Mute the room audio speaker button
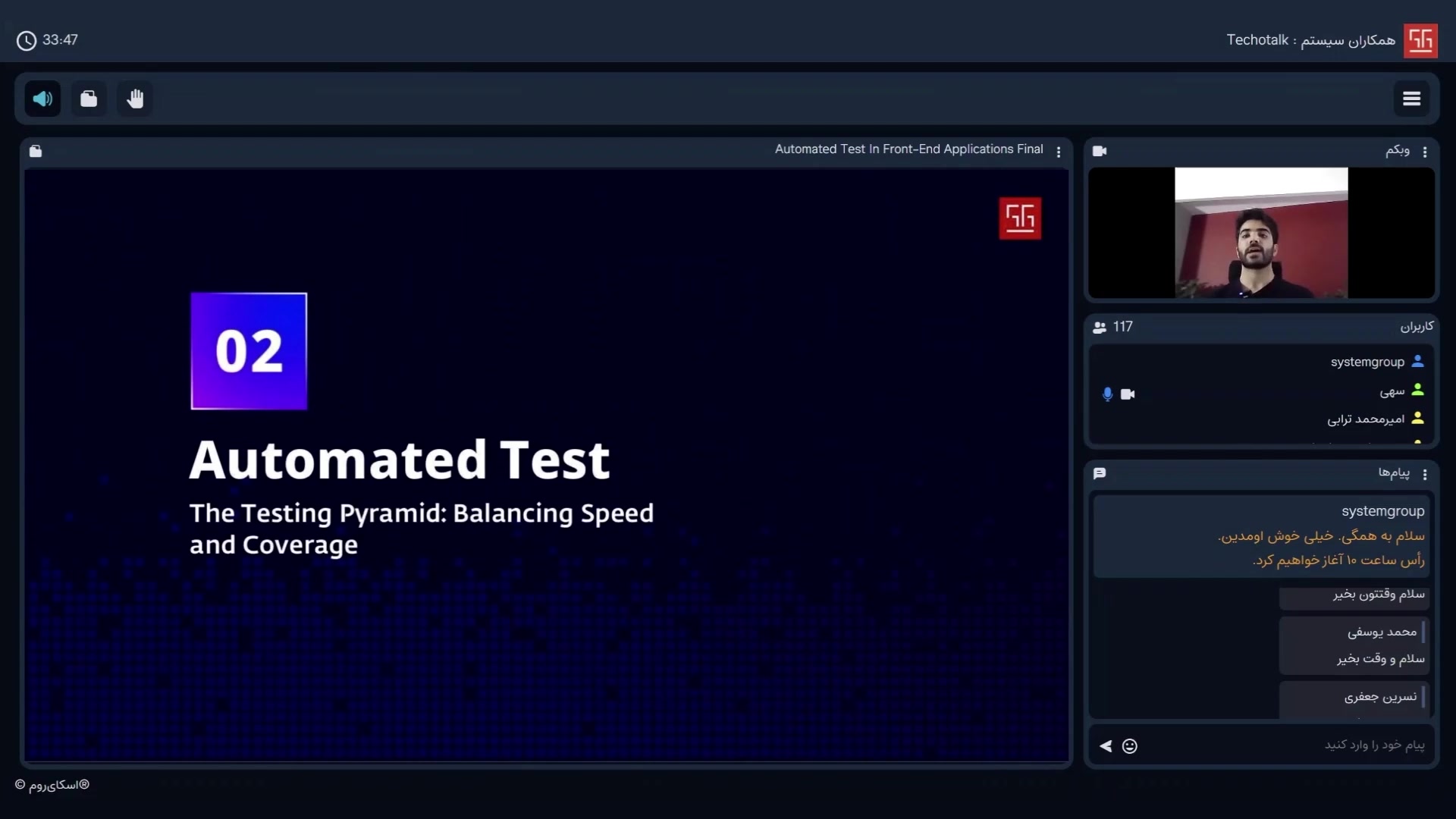The image size is (1456, 819). click(42, 99)
